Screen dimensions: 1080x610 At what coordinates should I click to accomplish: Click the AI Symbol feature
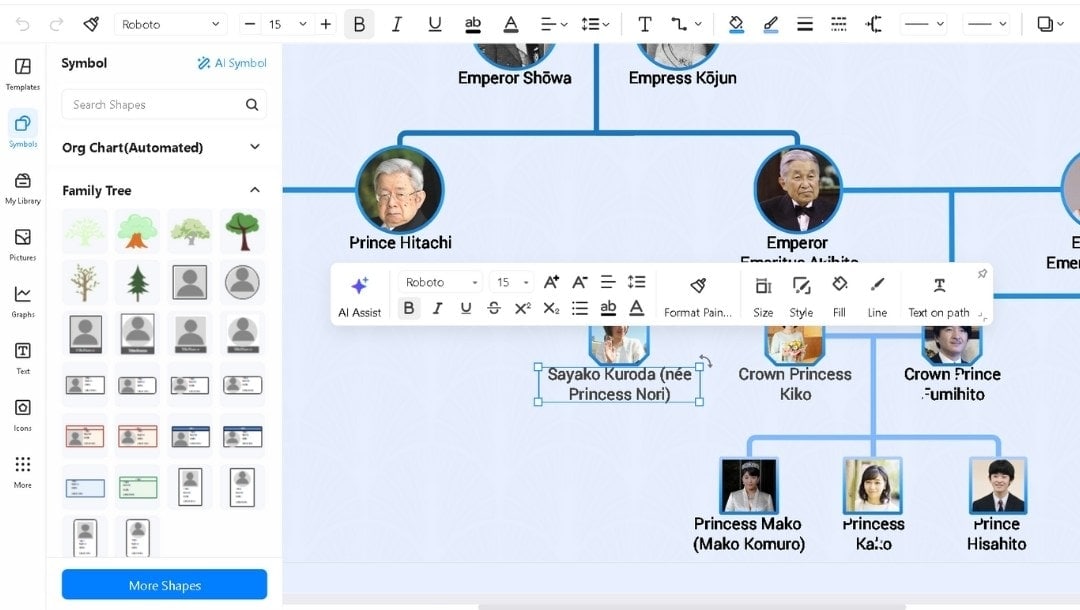coord(231,62)
